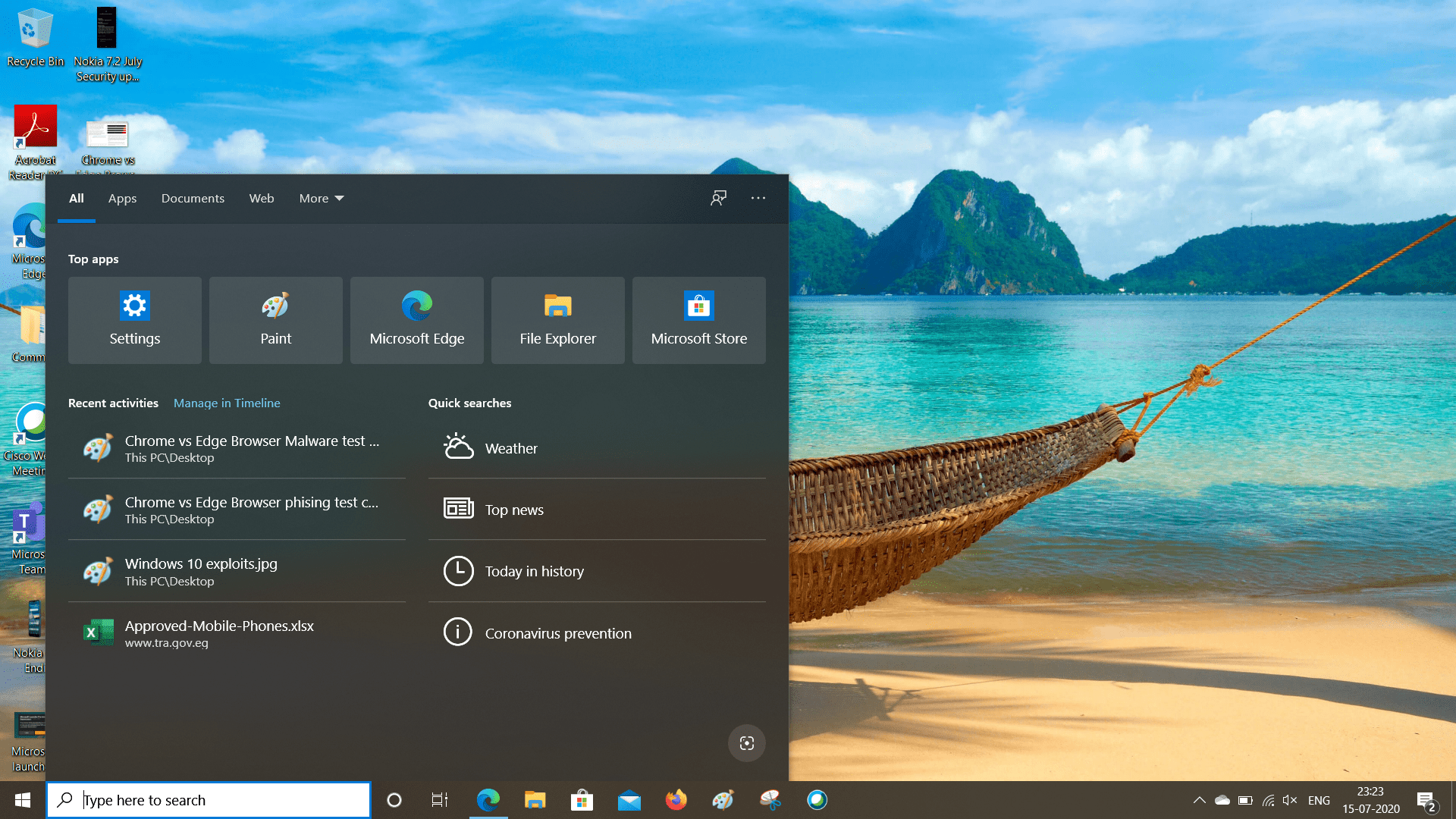Open Microsoft Store tile

coord(698,320)
